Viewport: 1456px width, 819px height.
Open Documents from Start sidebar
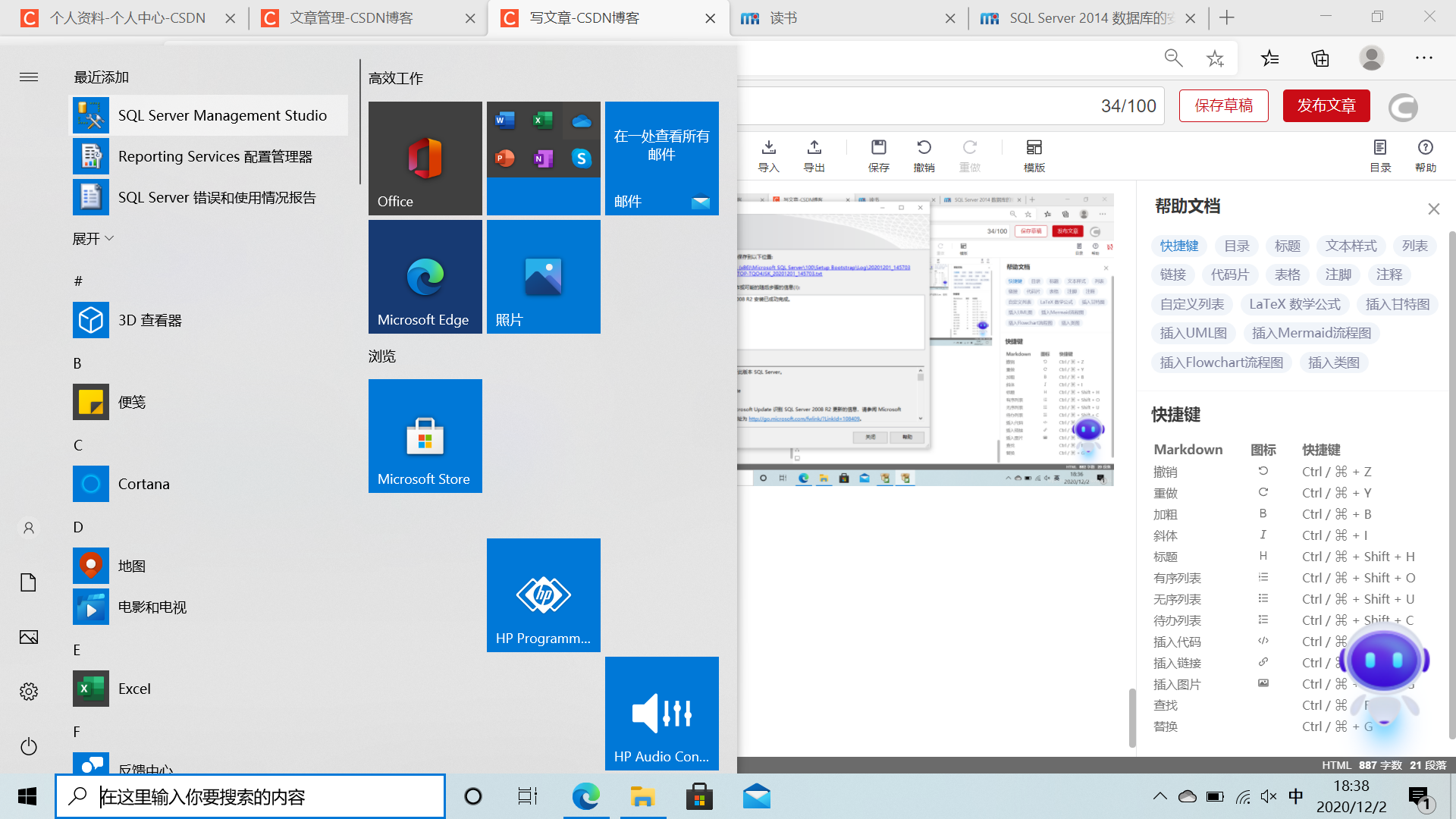[29, 582]
